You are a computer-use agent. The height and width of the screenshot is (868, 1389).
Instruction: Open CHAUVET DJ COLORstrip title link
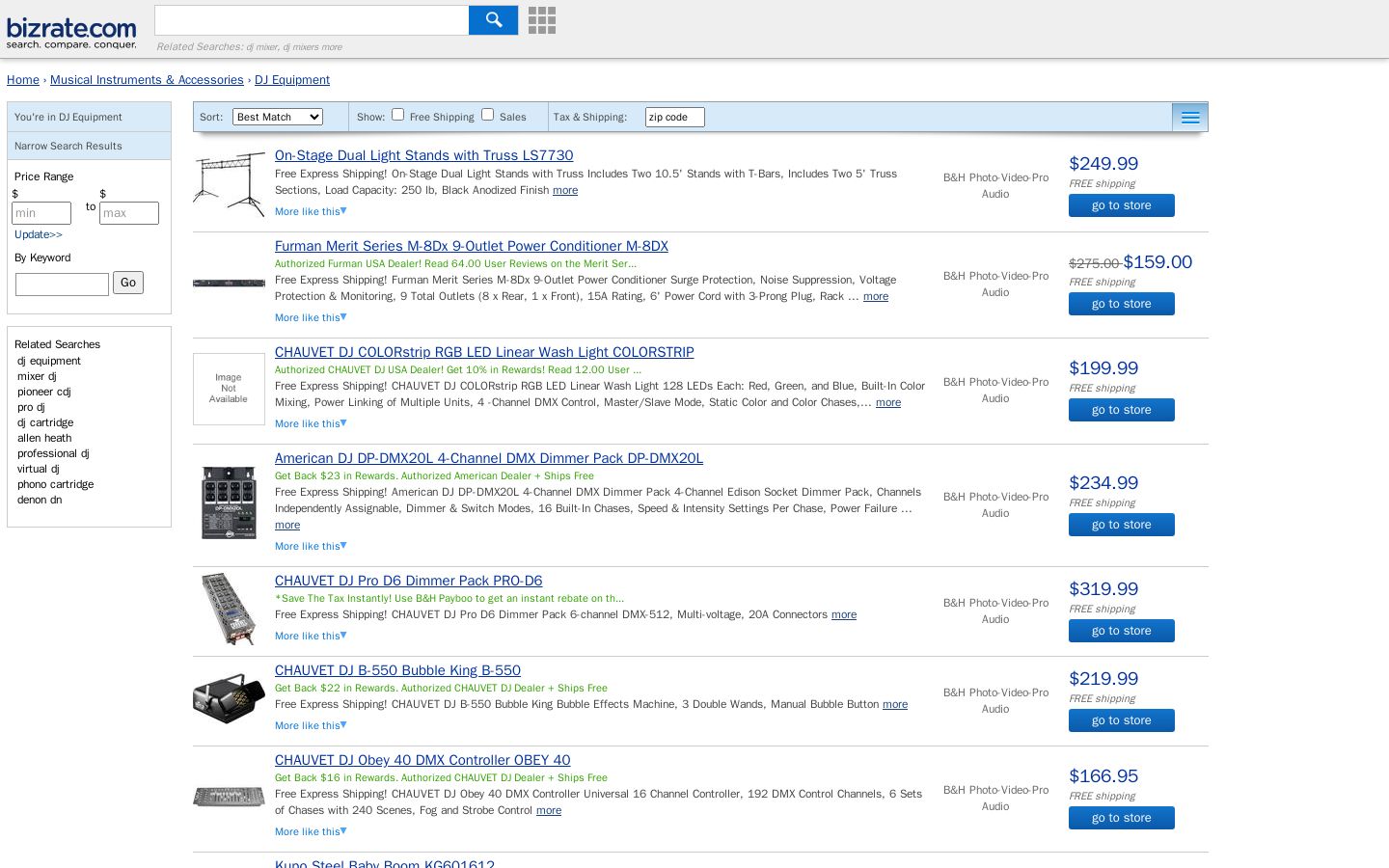484,352
